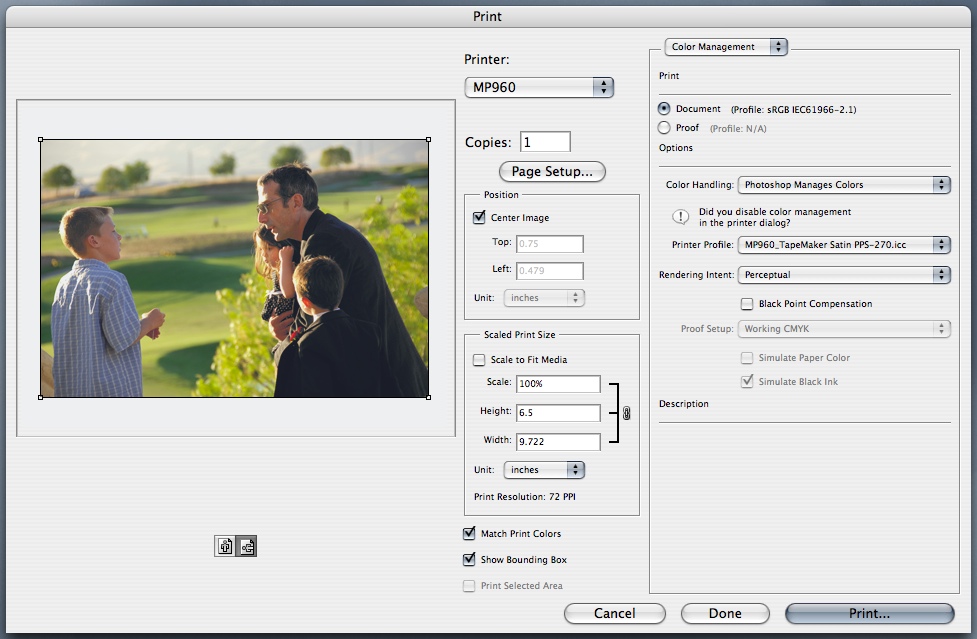Open the MP960 printer dropdown

click(539, 87)
